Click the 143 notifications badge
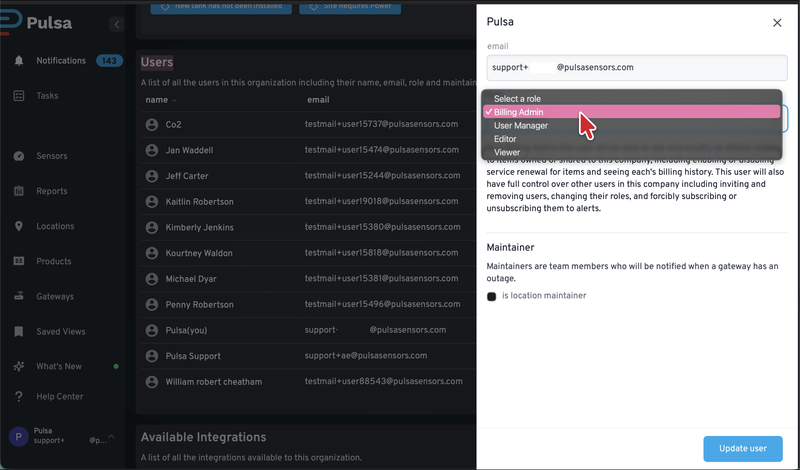The height and width of the screenshot is (470, 800). pos(109,61)
